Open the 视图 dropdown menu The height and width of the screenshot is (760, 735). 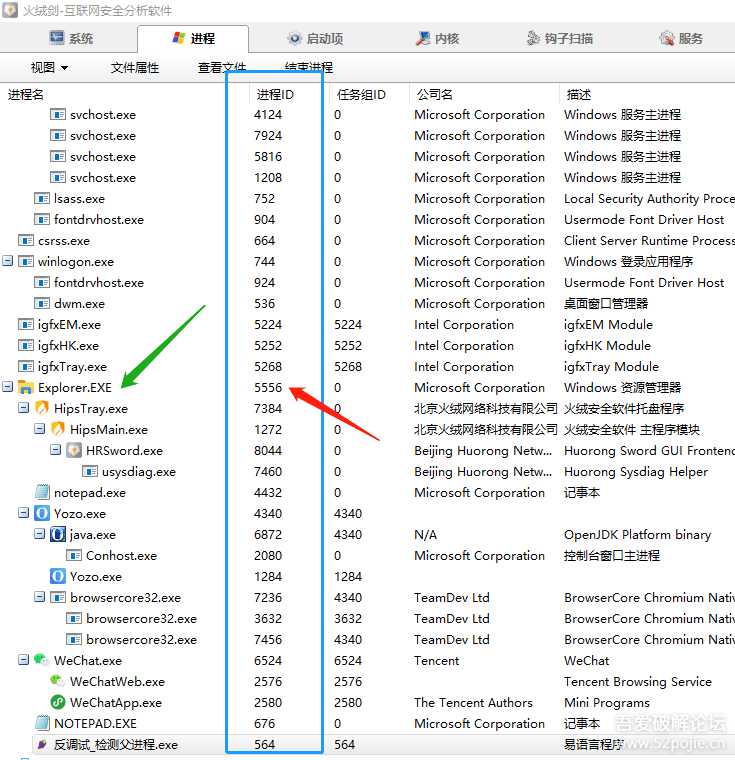click(49, 67)
